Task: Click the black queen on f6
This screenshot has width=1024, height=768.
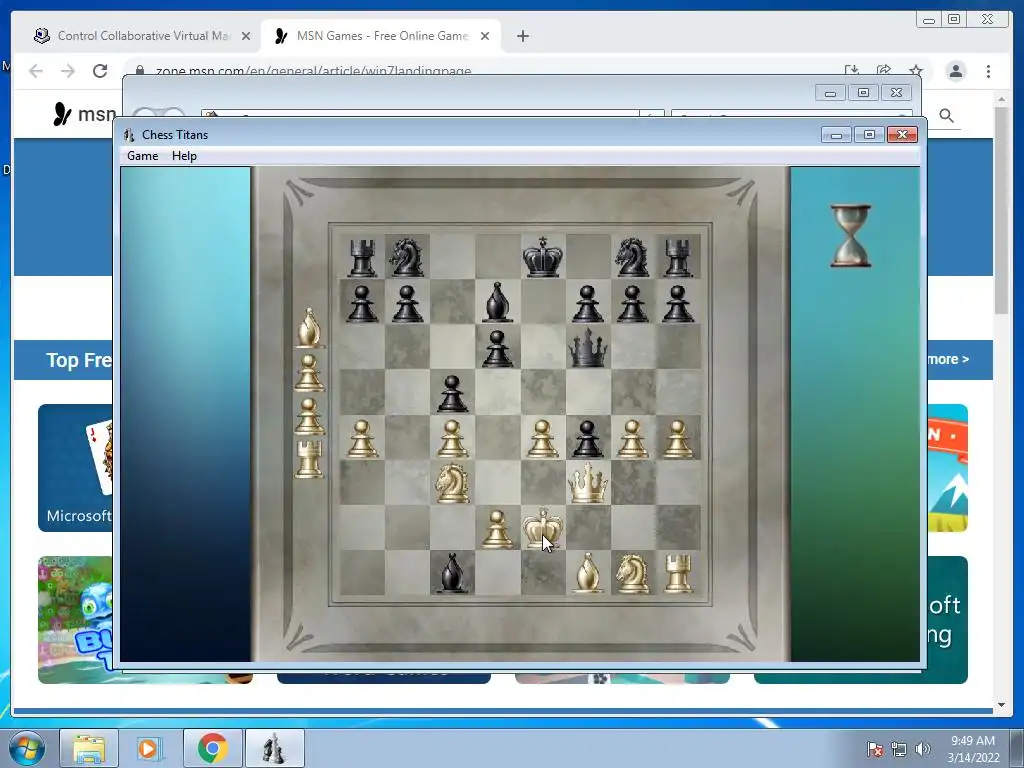Action: [588, 347]
